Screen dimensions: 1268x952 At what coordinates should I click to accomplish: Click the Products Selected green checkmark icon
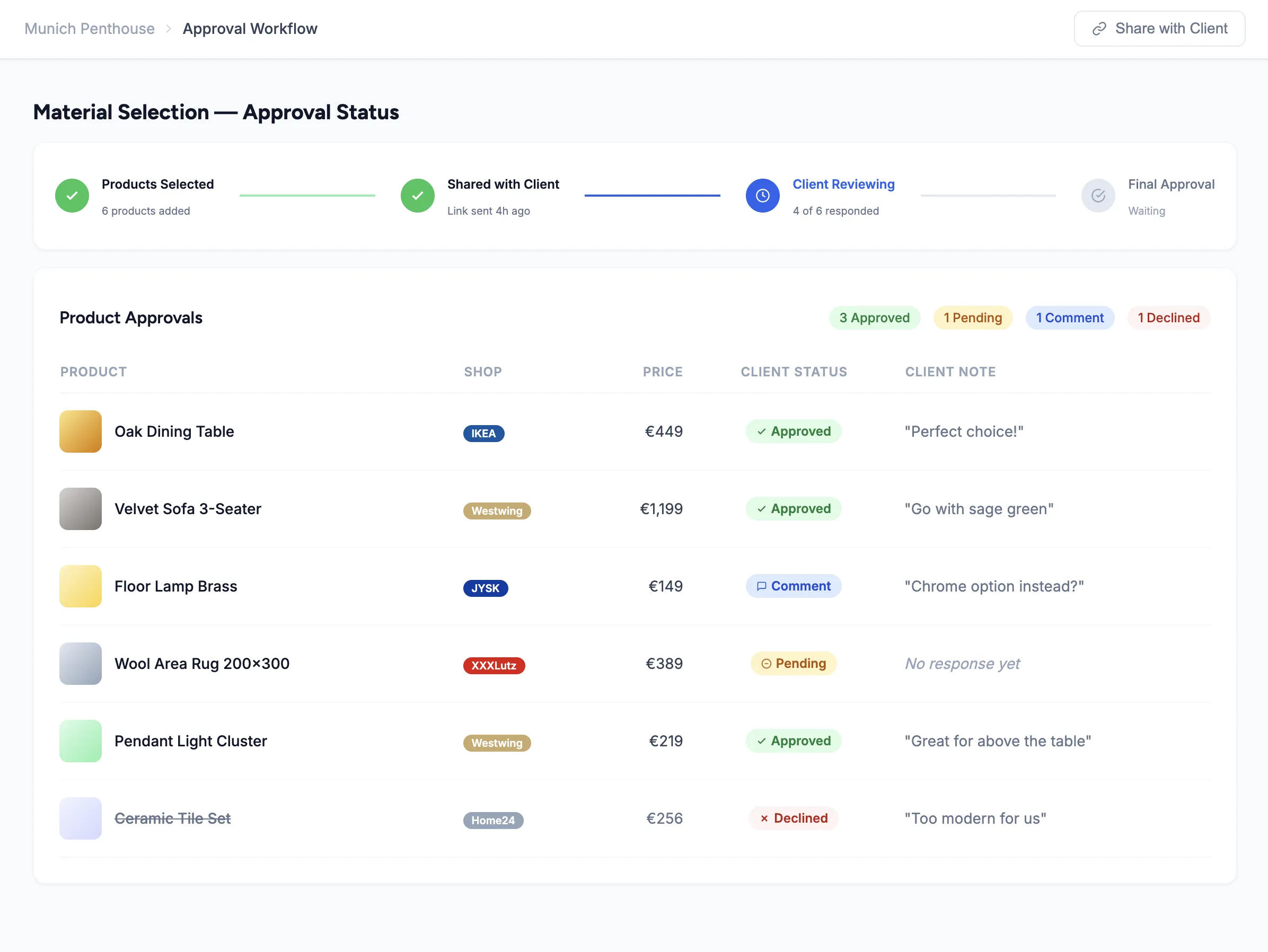(x=72, y=196)
